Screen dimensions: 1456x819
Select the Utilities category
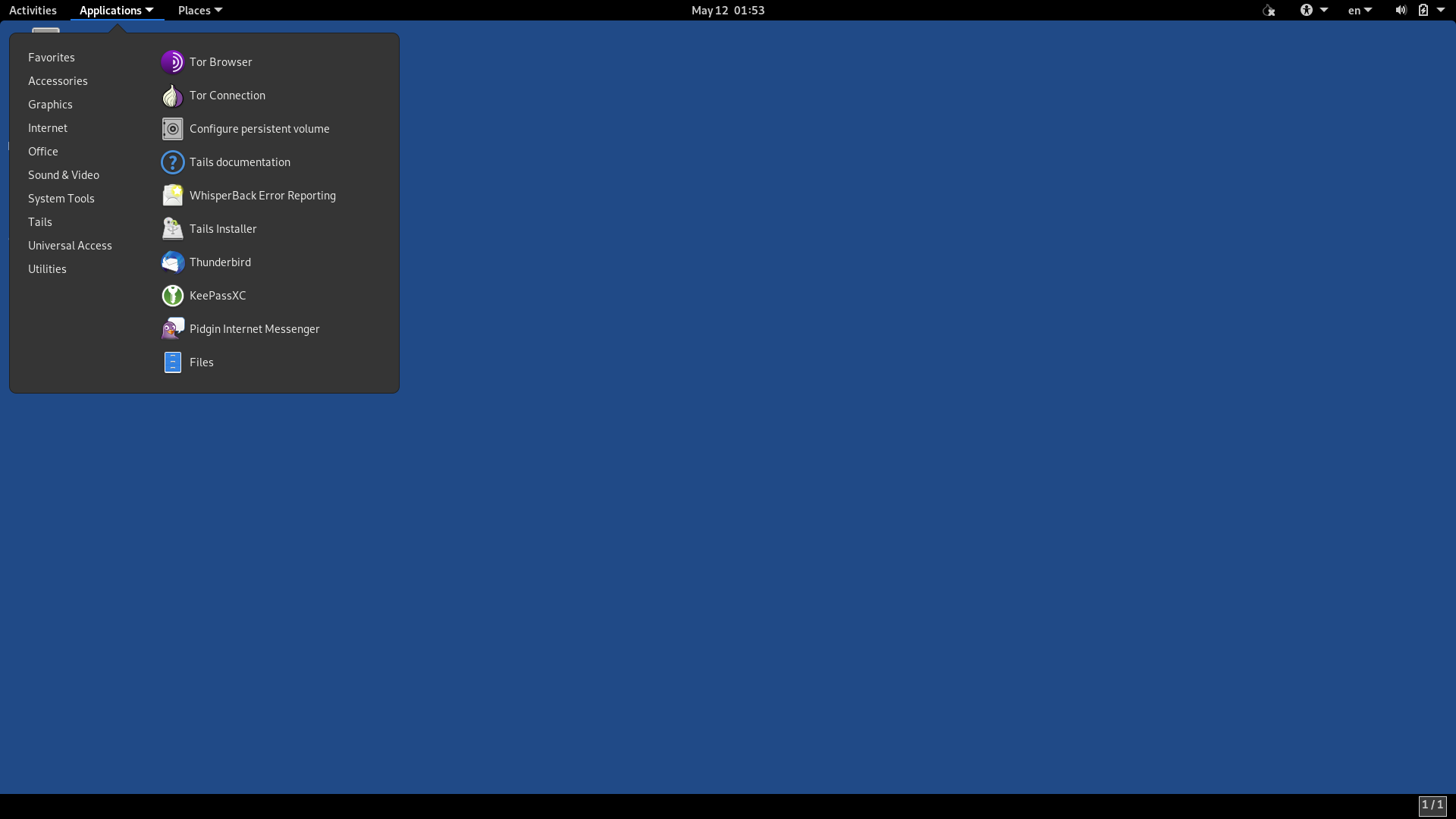tap(47, 269)
